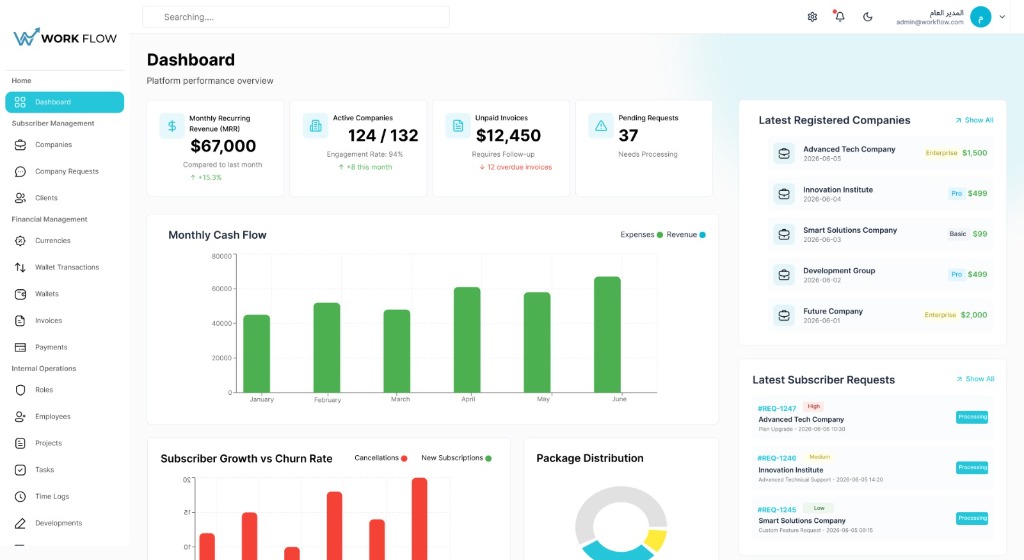Click the January bar in Monthly Cash Flow

(257, 354)
